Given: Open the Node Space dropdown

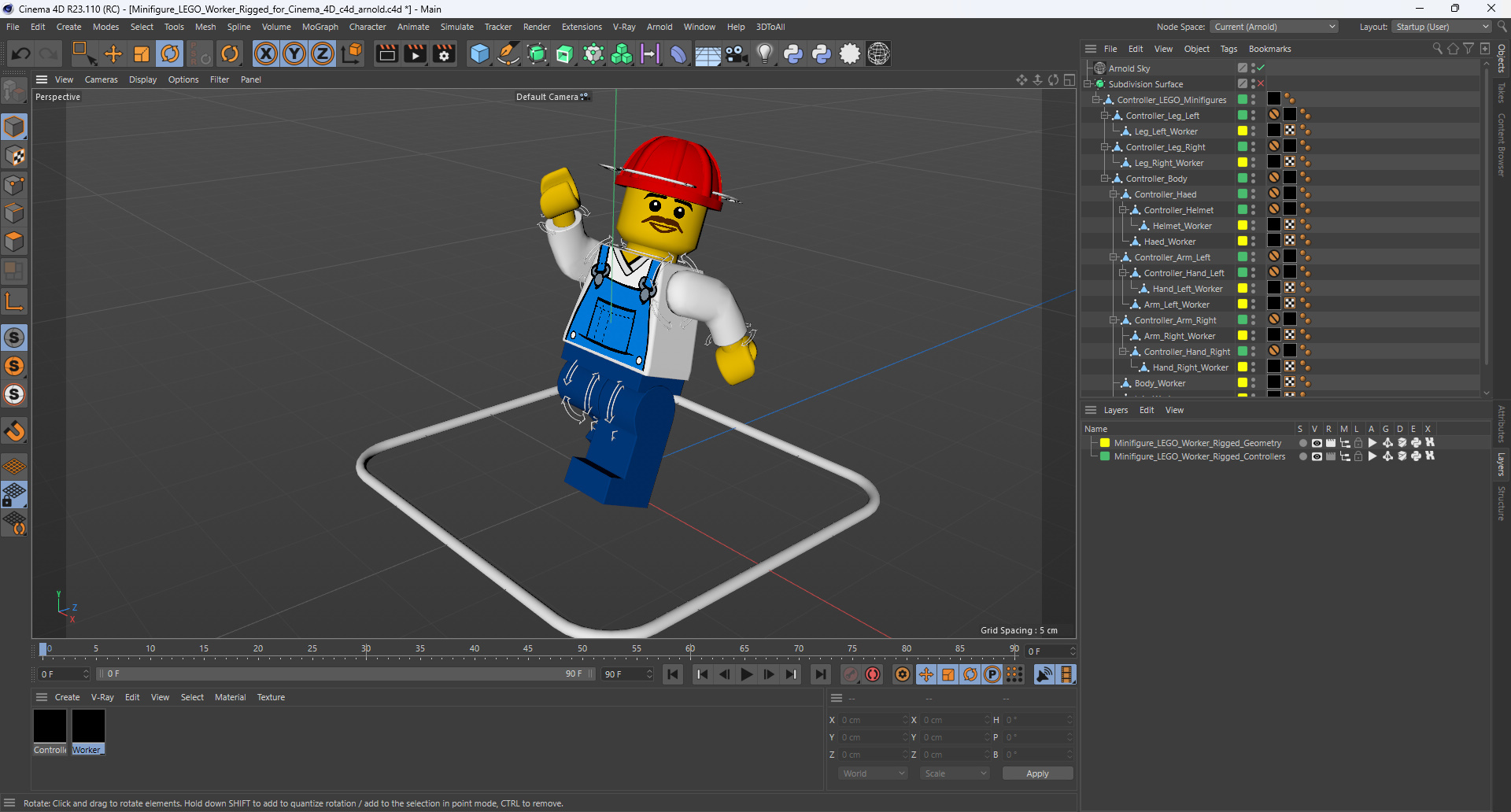Looking at the screenshot, I should tap(1274, 27).
